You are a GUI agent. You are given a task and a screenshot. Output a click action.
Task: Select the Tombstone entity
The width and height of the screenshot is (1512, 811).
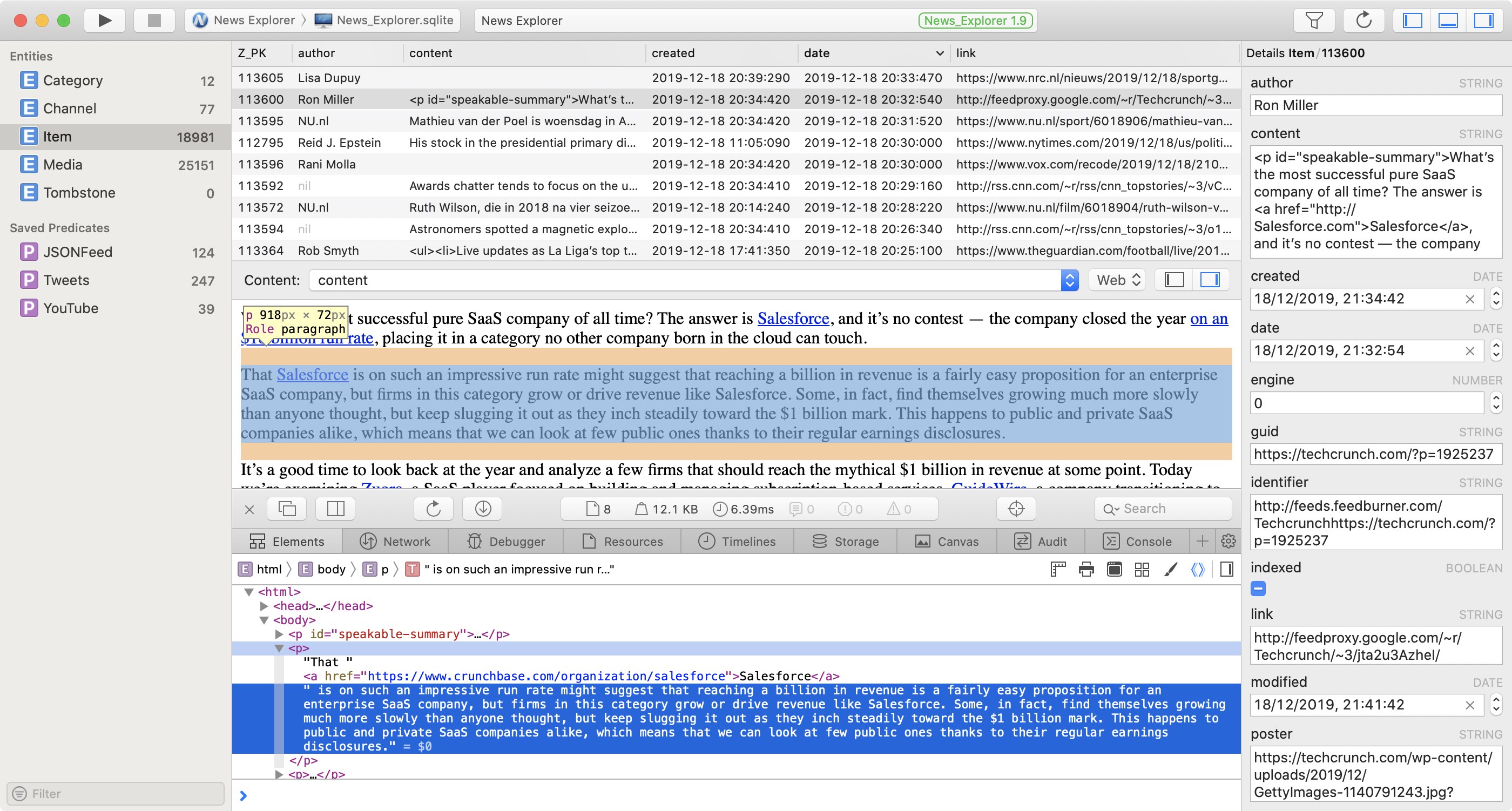tap(116, 193)
